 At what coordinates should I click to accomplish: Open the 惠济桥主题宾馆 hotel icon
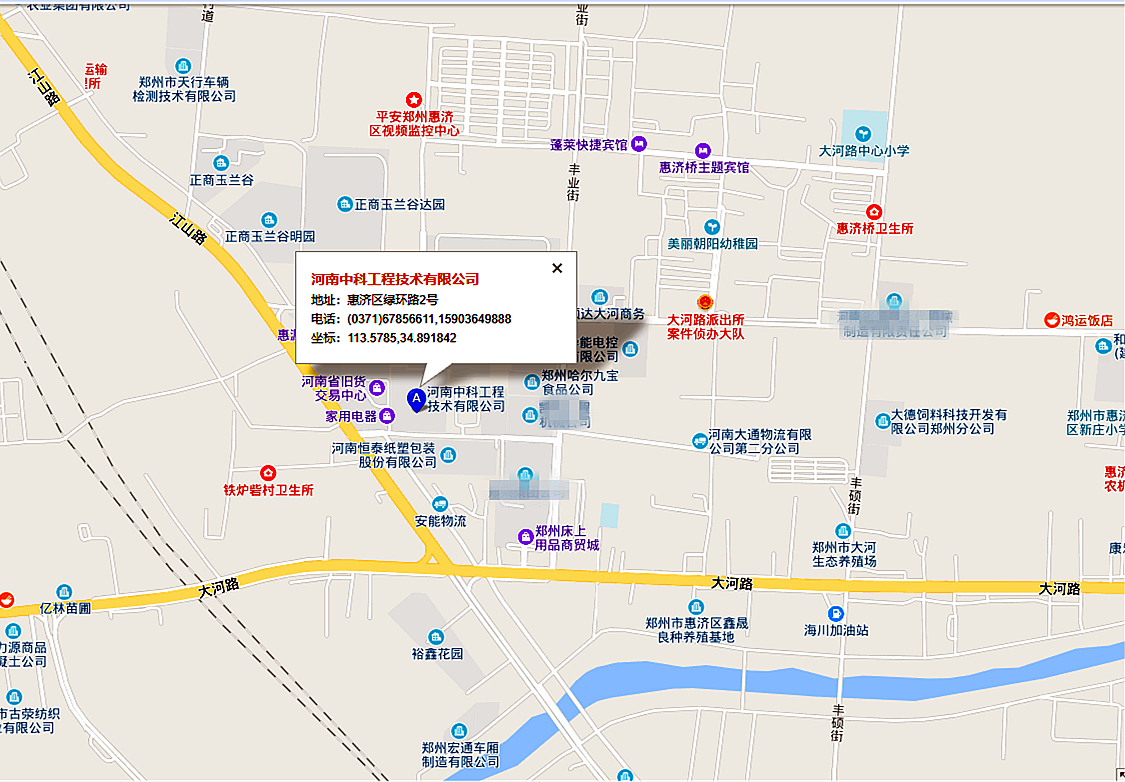(x=704, y=151)
